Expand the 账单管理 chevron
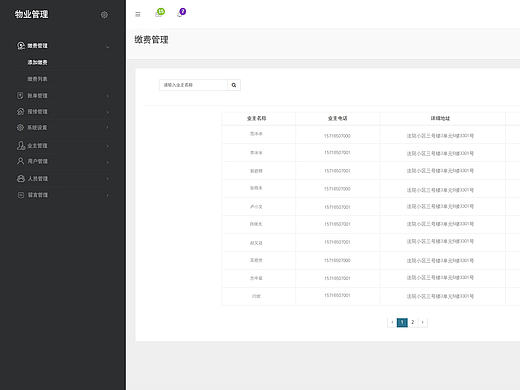Screen dimensions: 520x390 click(x=108, y=96)
